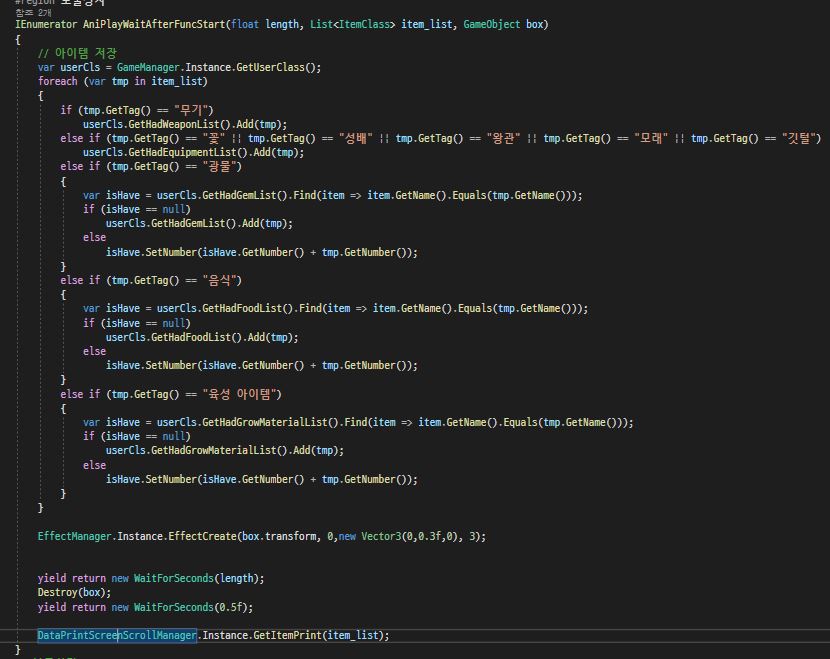The image size is (830, 659).
Task: Click the "모래" string literal
Action: tap(651, 138)
